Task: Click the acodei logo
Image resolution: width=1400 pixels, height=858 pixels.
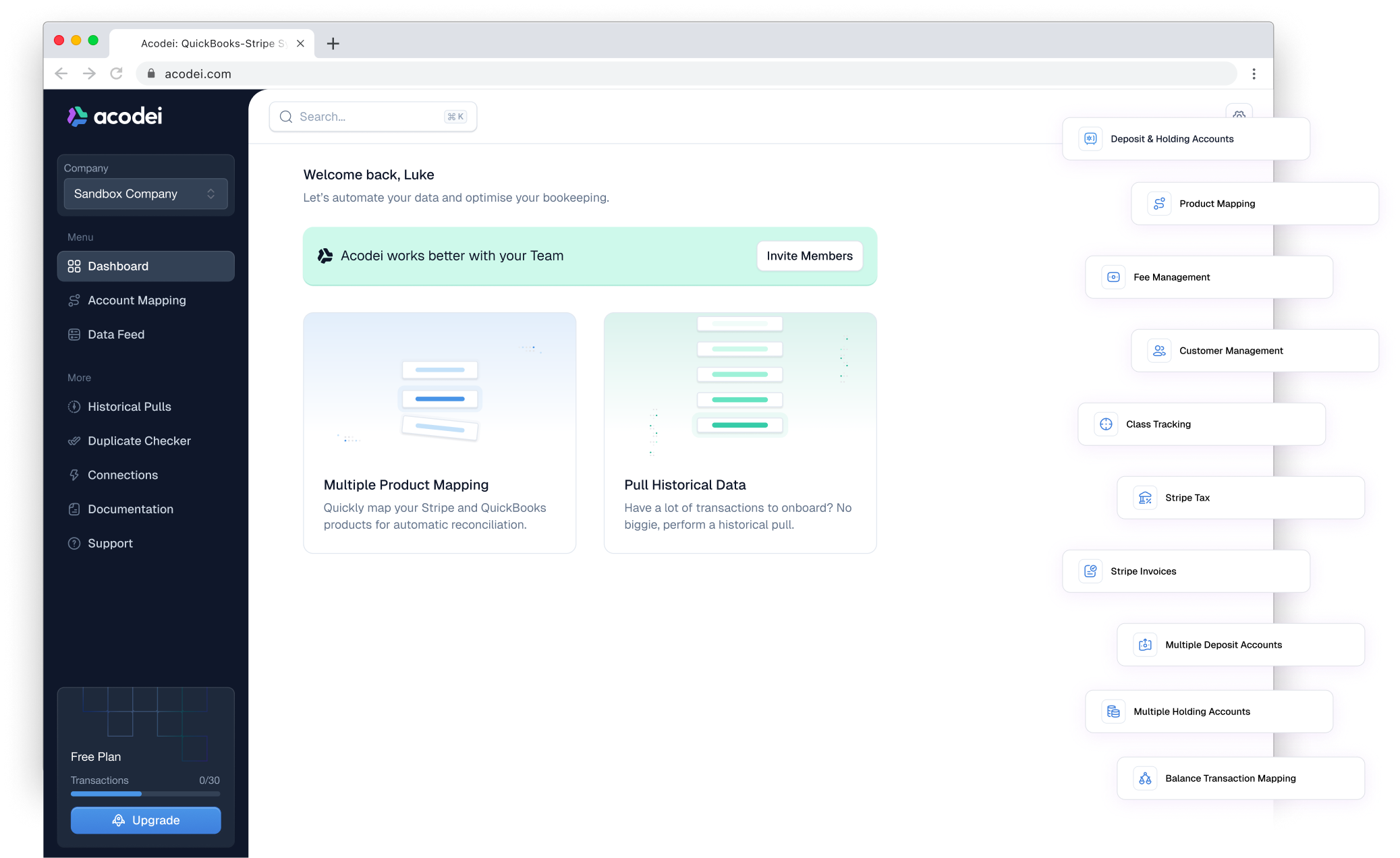Action: pyautogui.click(x=113, y=116)
